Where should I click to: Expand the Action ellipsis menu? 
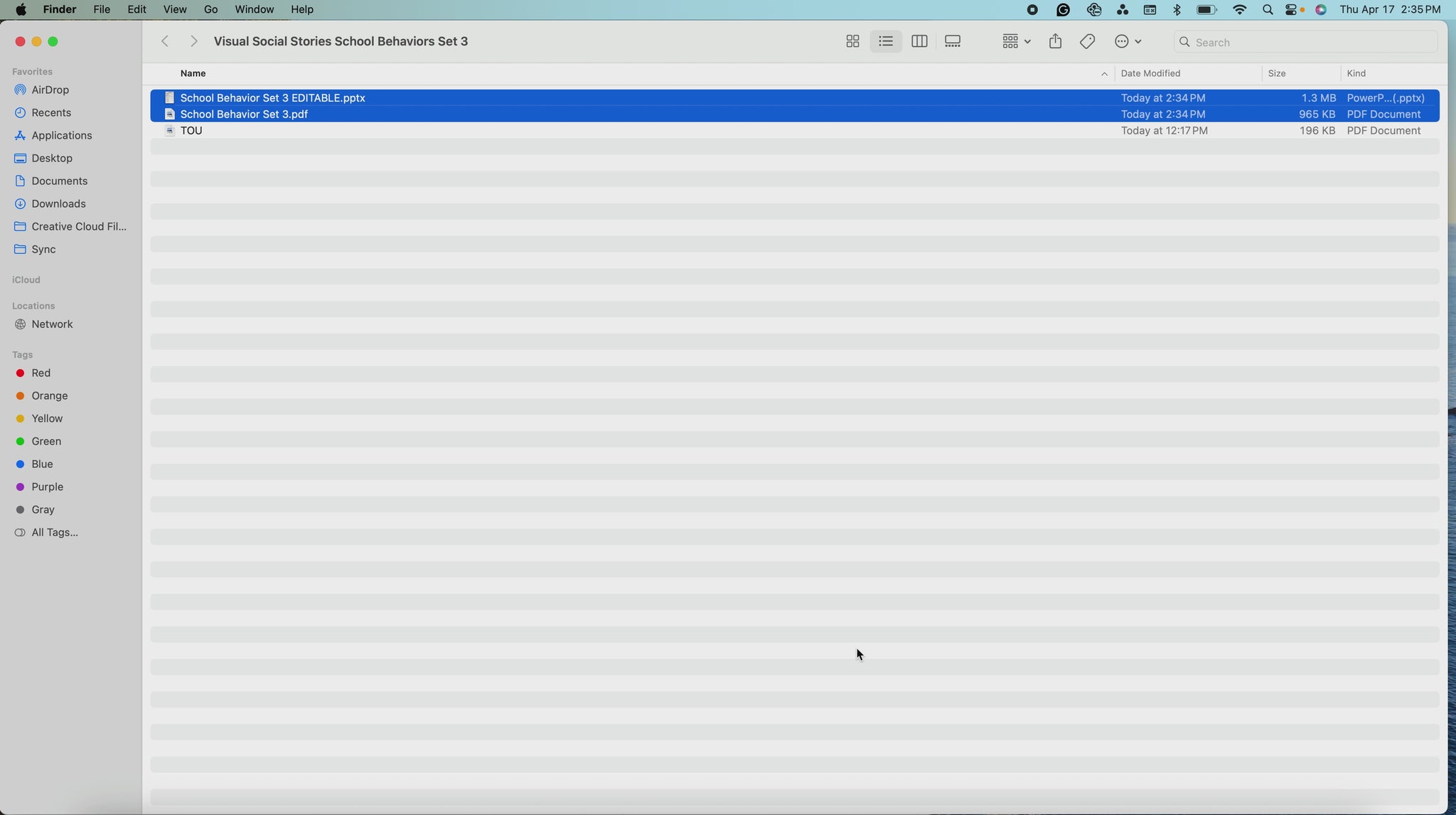[1128, 42]
